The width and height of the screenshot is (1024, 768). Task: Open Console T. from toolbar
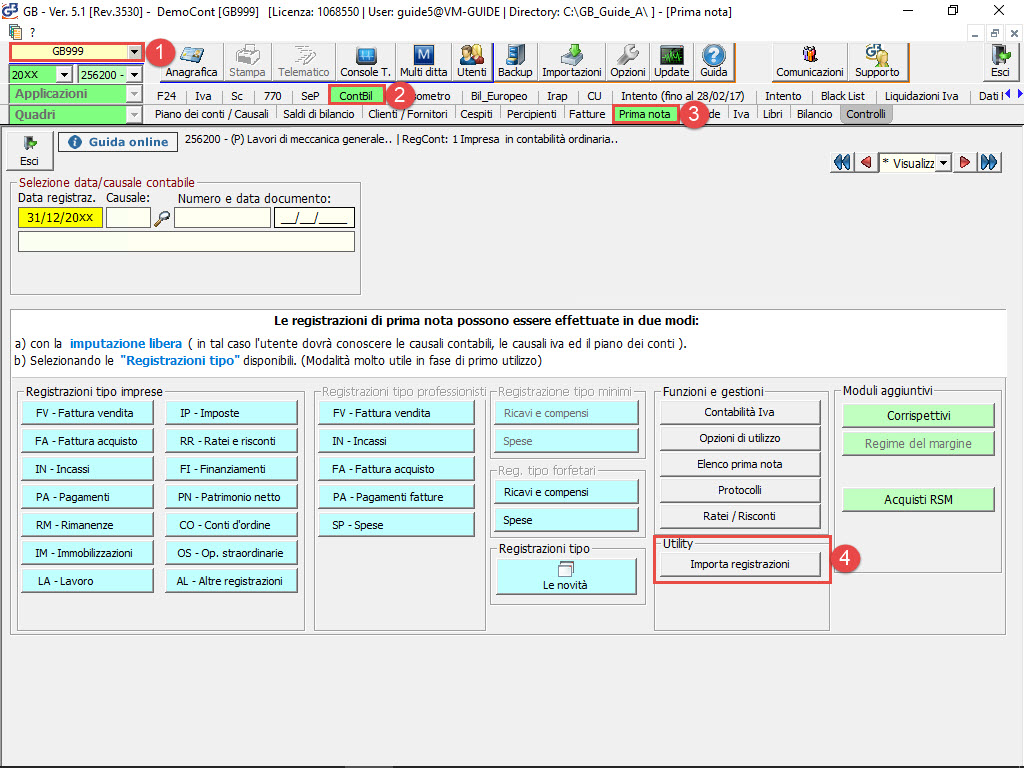pos(365,61)
